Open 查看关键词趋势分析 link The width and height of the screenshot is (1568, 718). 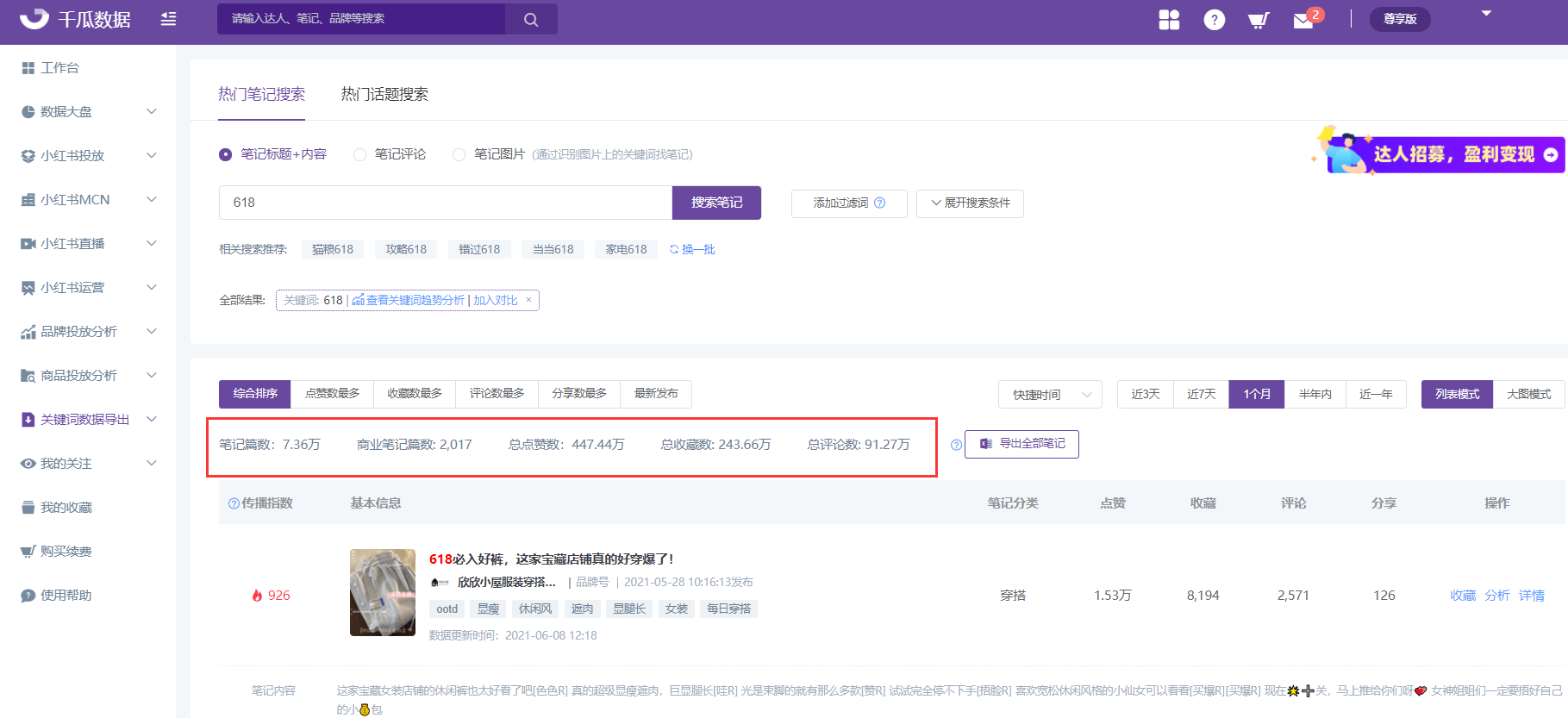coord(409,300)
